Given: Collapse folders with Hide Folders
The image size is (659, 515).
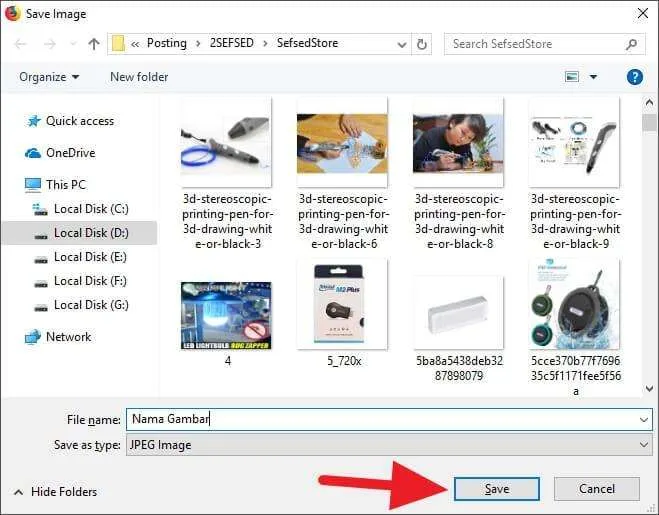Looking at the screenshot, I should coord(55,492).
